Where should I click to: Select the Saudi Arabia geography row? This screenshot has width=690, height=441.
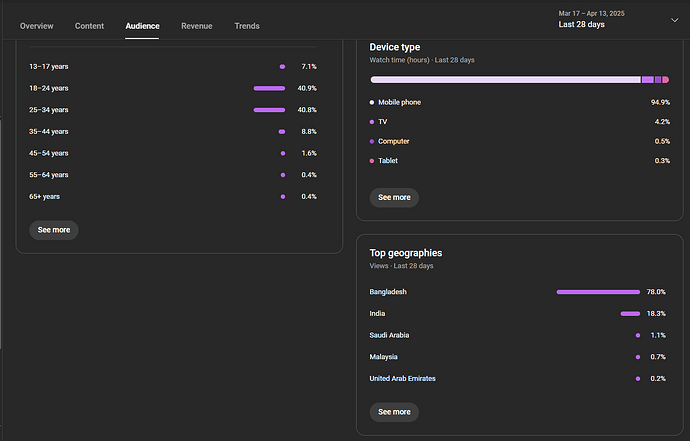point(389,335)
